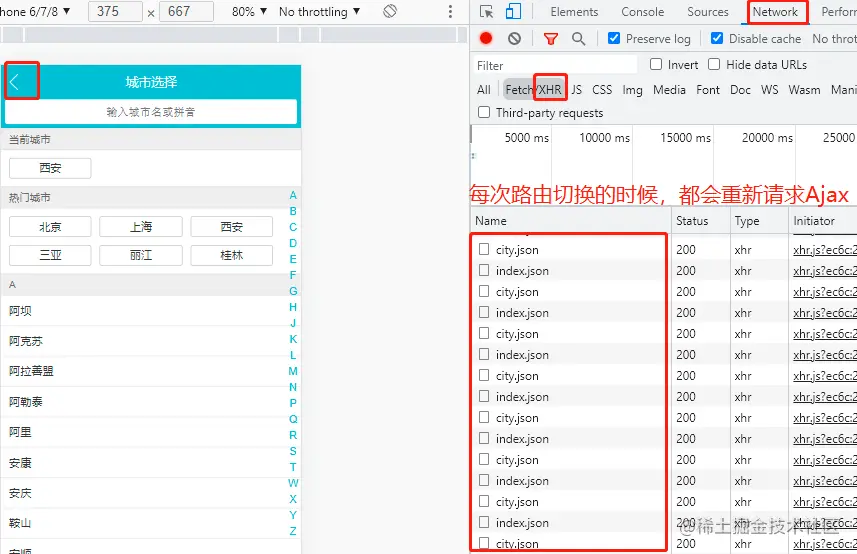
Task: Click the 10000 ms mark in network timeline
Action: [x=604, y=138]
